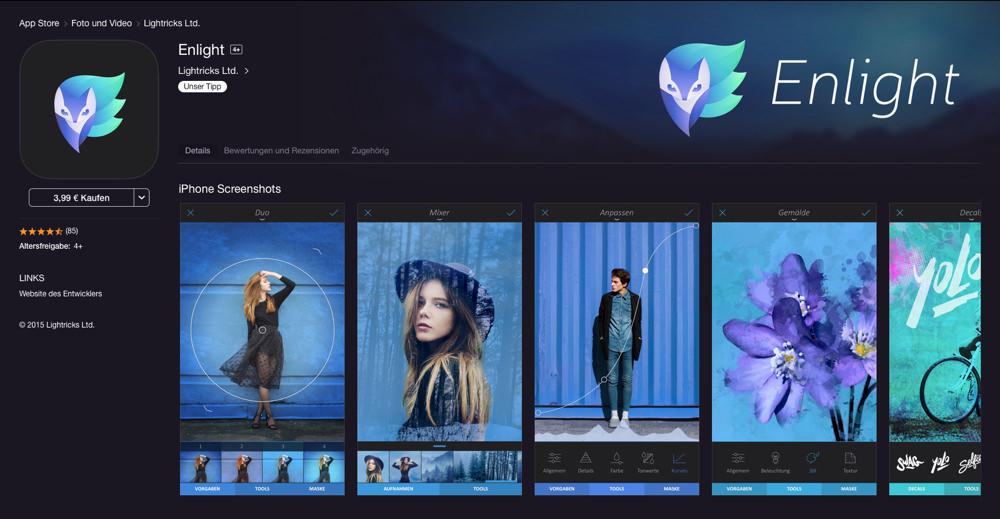This screenshot has height=519, width=1000.
Task: Confirm with checkmark in Mixer screenshot
Action: point(511,213)
